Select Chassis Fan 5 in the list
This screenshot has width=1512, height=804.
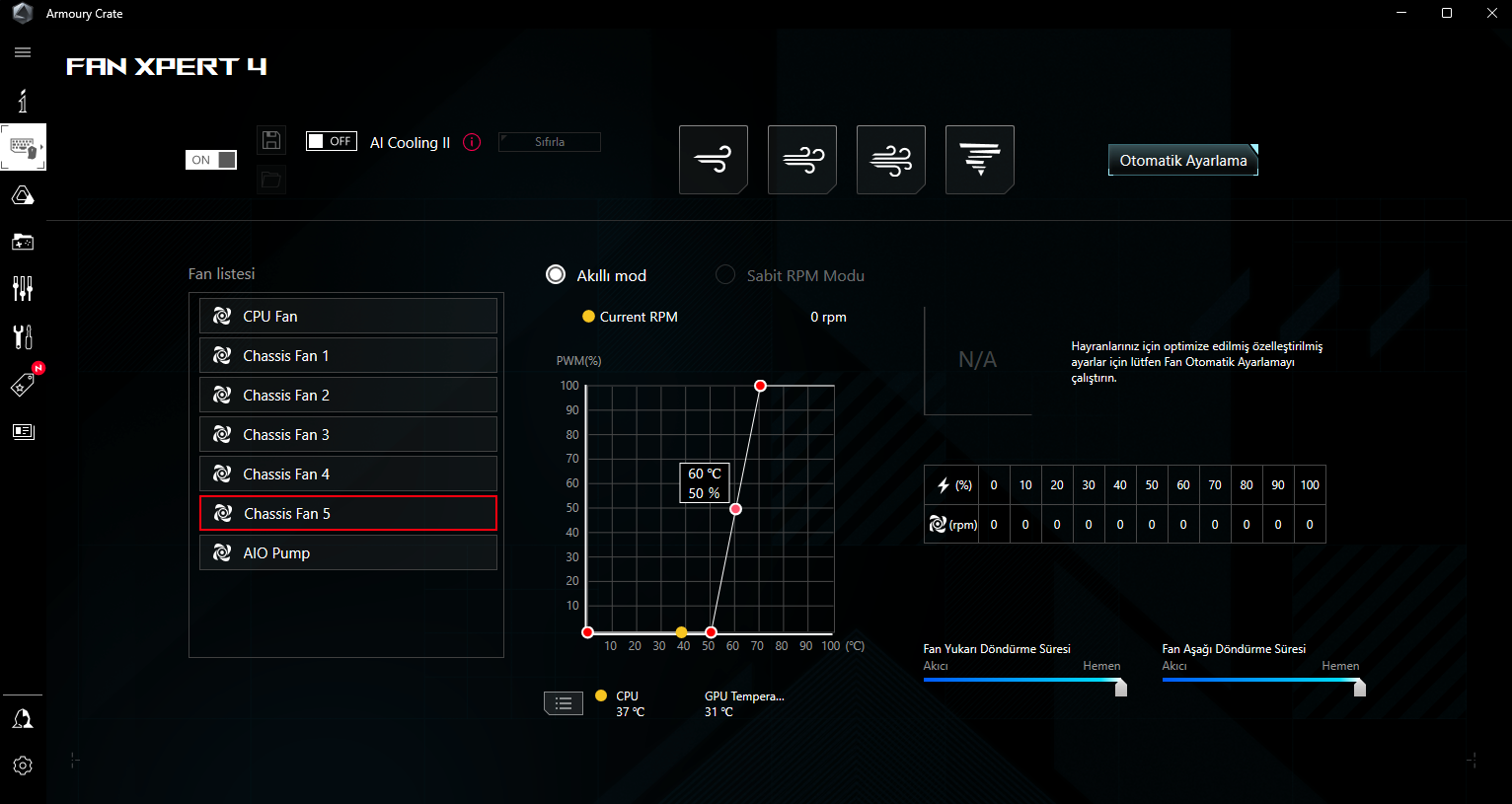tap(348, 513)
